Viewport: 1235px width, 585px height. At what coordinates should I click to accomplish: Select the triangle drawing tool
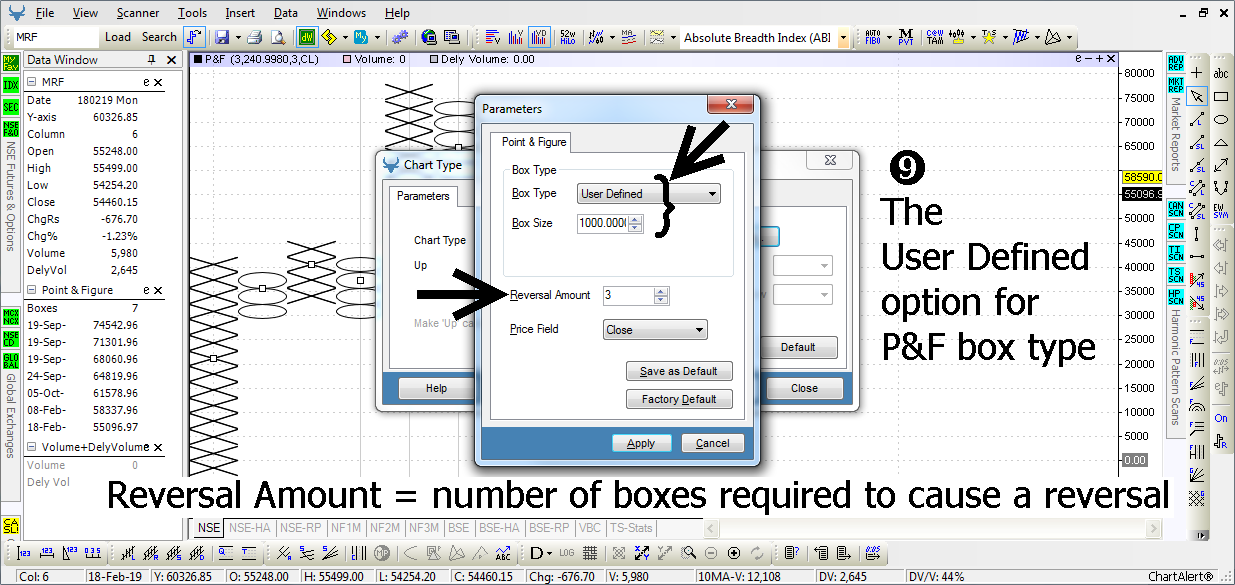click(x=1221, y=142)
